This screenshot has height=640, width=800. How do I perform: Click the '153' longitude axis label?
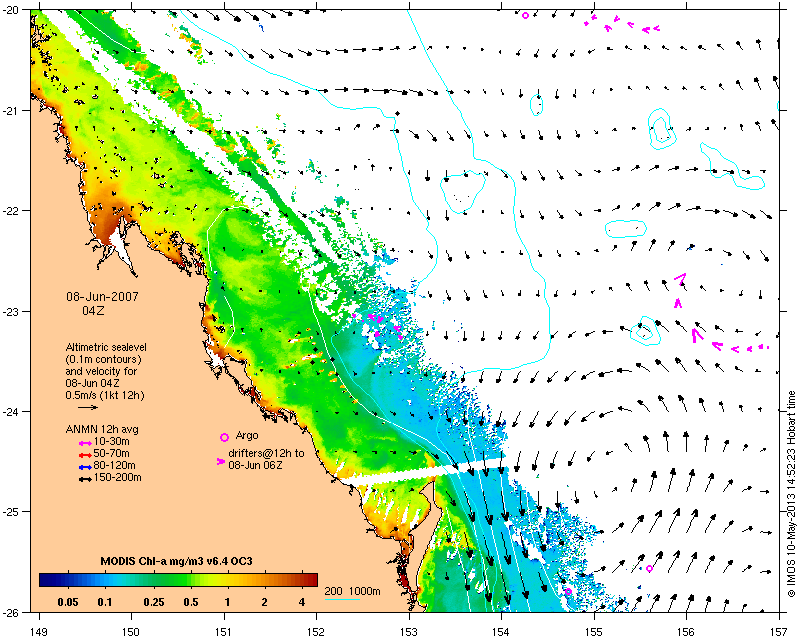click(409, 632)
